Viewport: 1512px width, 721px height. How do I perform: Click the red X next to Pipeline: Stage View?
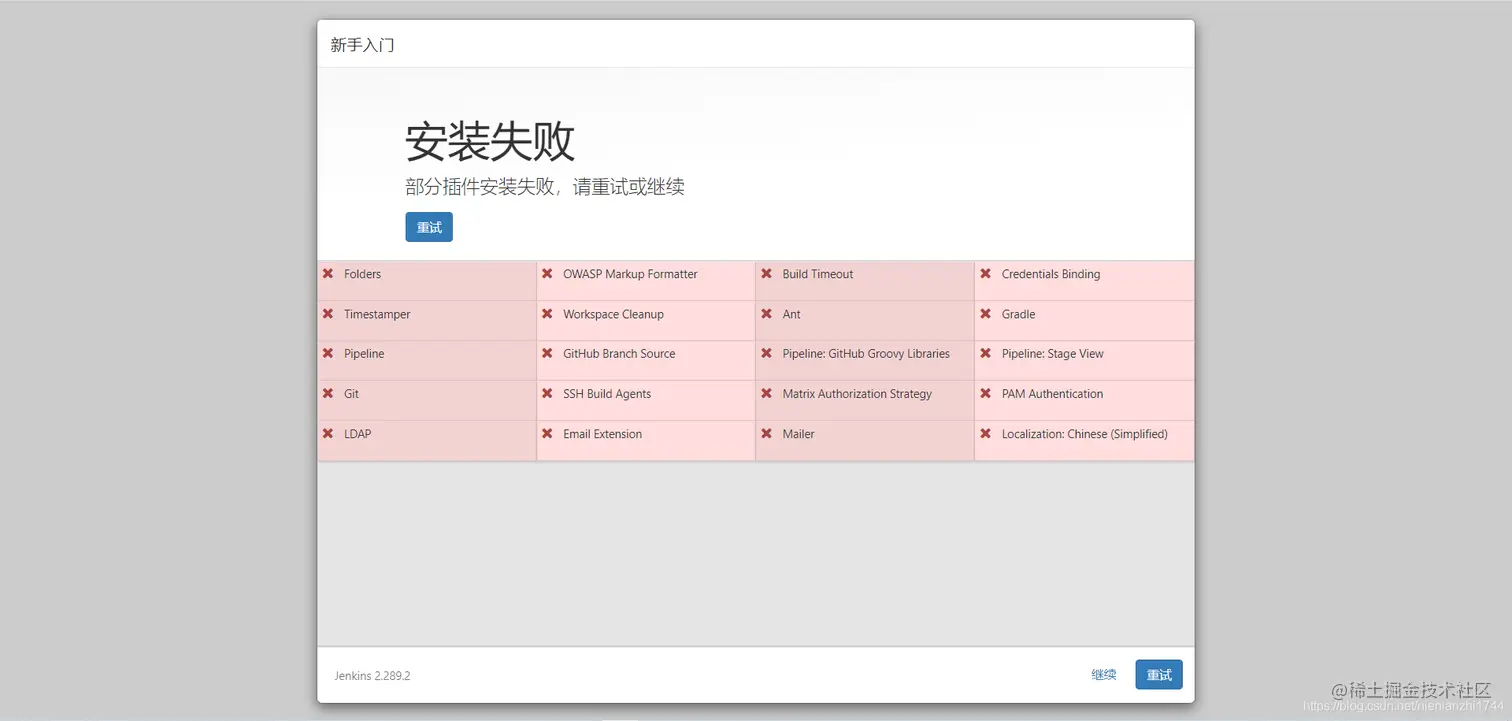[x=985, y=354]
